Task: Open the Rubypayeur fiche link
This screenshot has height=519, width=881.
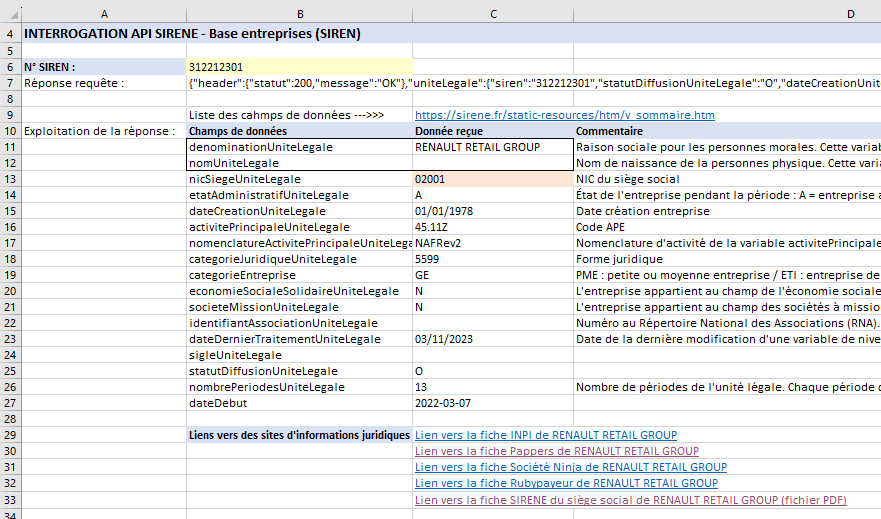Action: click(x=566, y=483)
